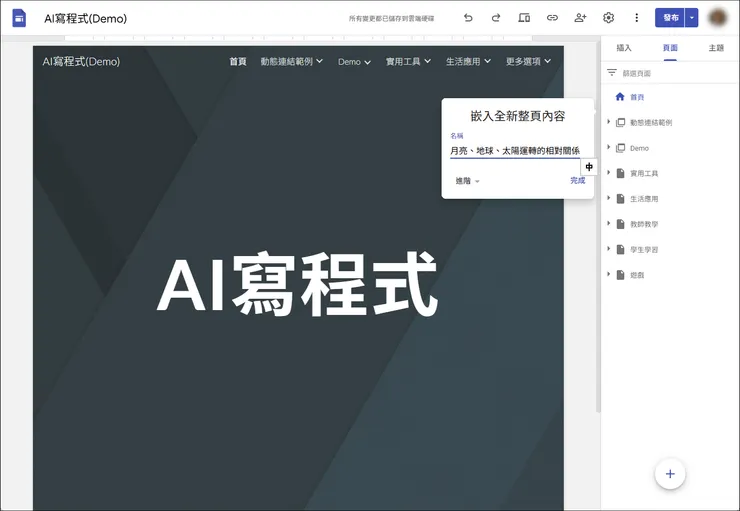The height and width of the screenshot is (511, 740).
Task: Click the filter pages icon
Action: [x=612, y=73]
